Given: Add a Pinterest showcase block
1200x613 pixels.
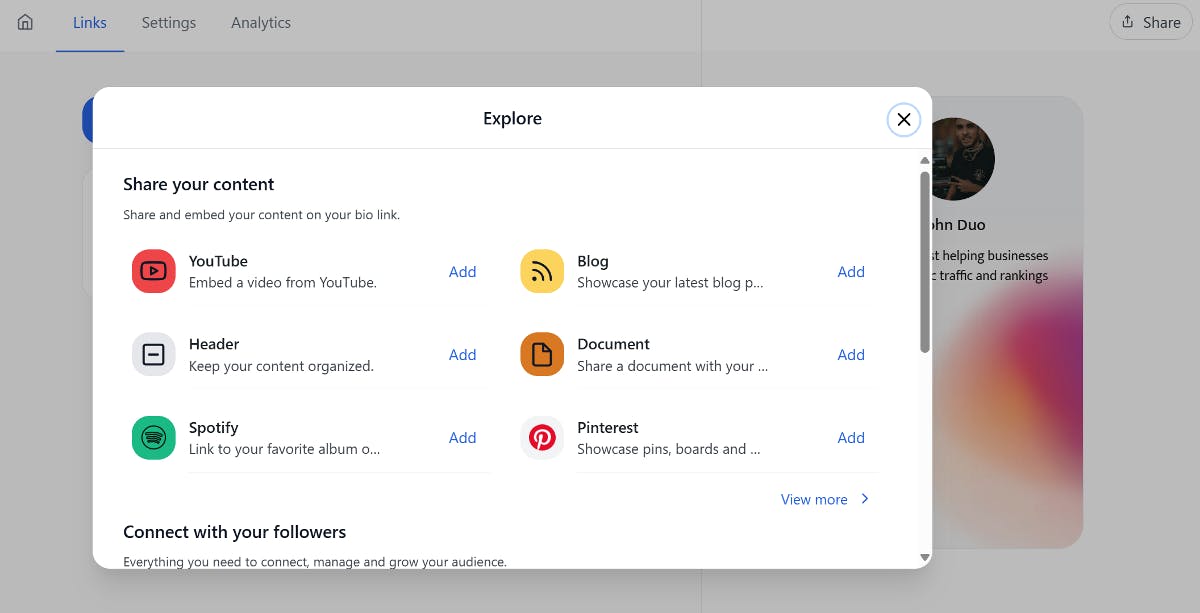Looking at the screenshot, I should (x=851, y=437).
